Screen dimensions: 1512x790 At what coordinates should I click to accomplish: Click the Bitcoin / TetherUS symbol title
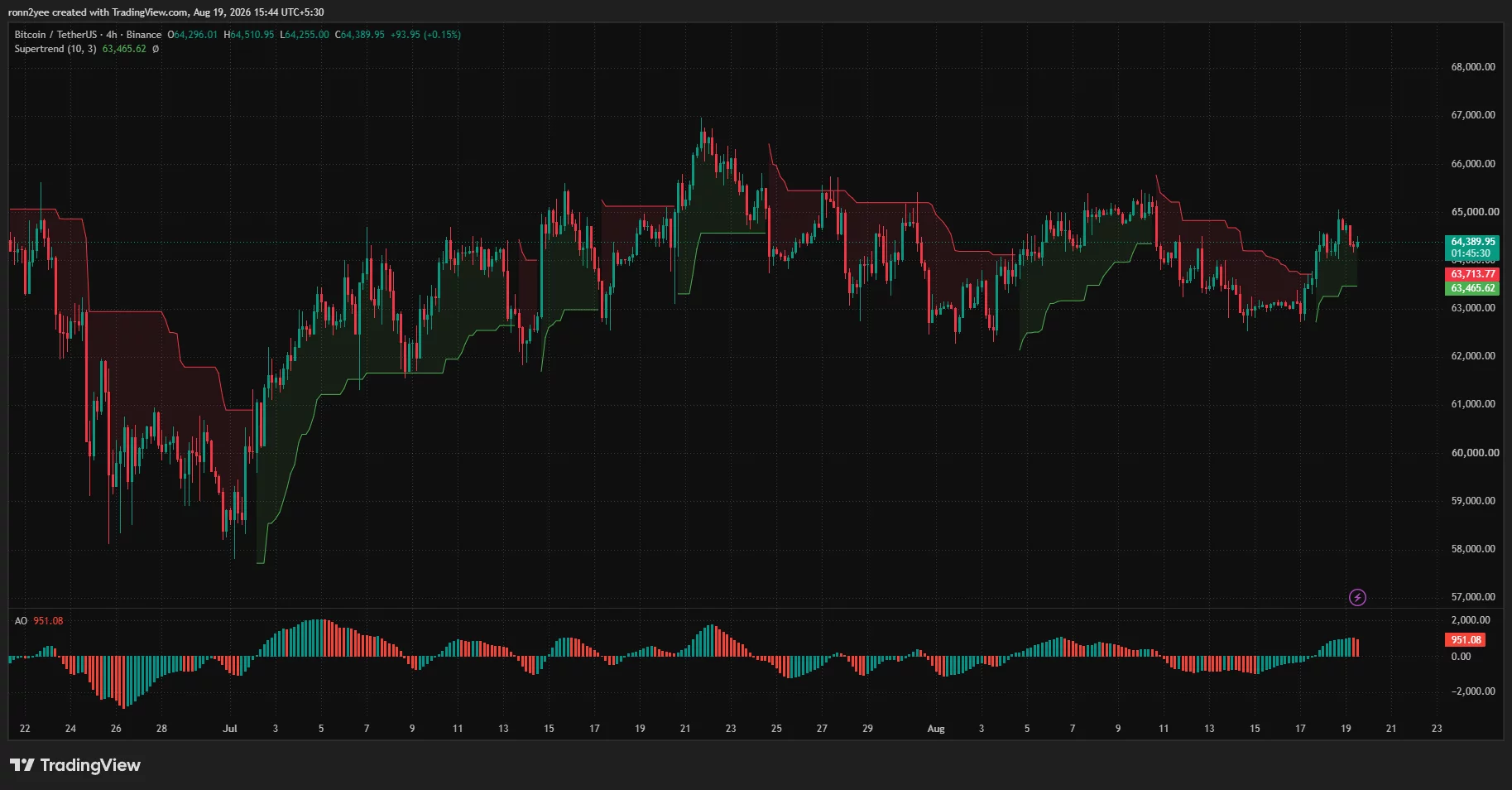point(55,35)
